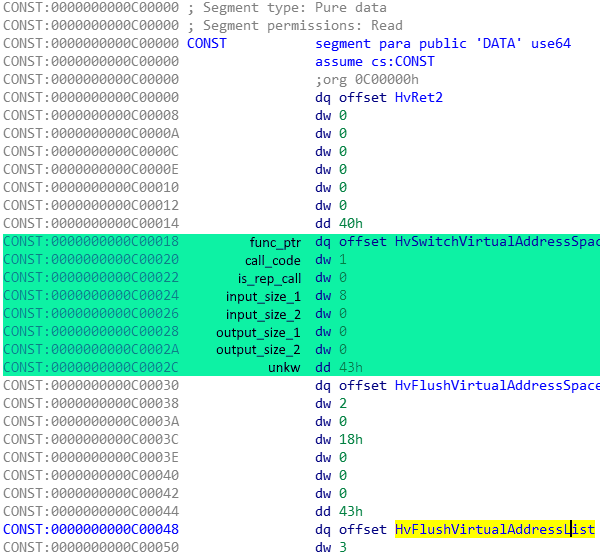Select the highlighted HvFlushVirtualAddressList symbol
The height and width of the screenshot is (556, 600).
pos(495,530)
